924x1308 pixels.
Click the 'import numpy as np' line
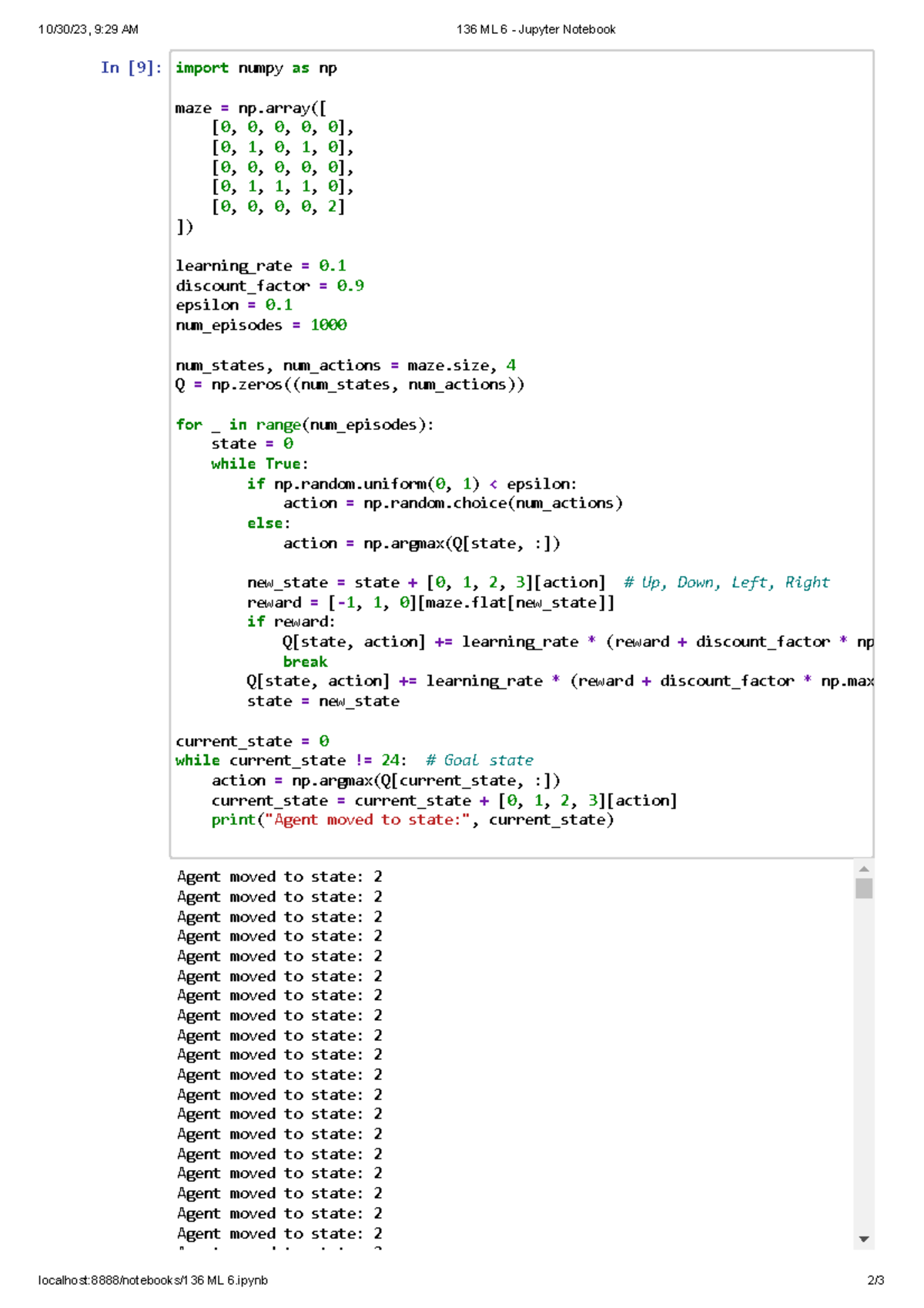(x=256, y=68)
